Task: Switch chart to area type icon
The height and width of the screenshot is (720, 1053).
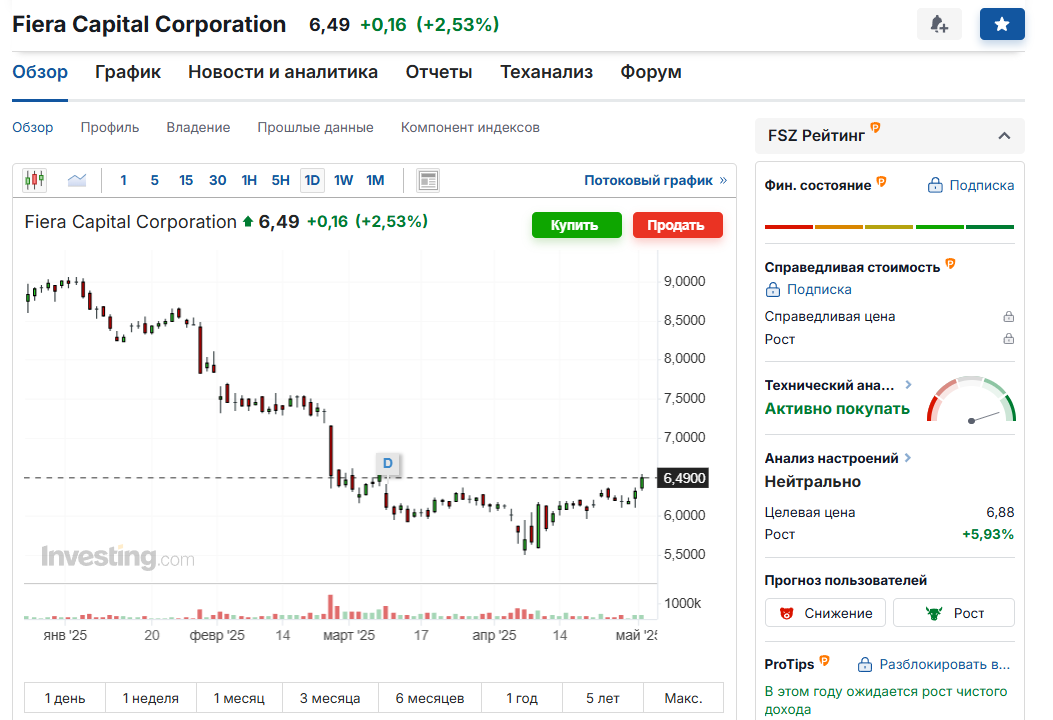Action: click(77, 180)
